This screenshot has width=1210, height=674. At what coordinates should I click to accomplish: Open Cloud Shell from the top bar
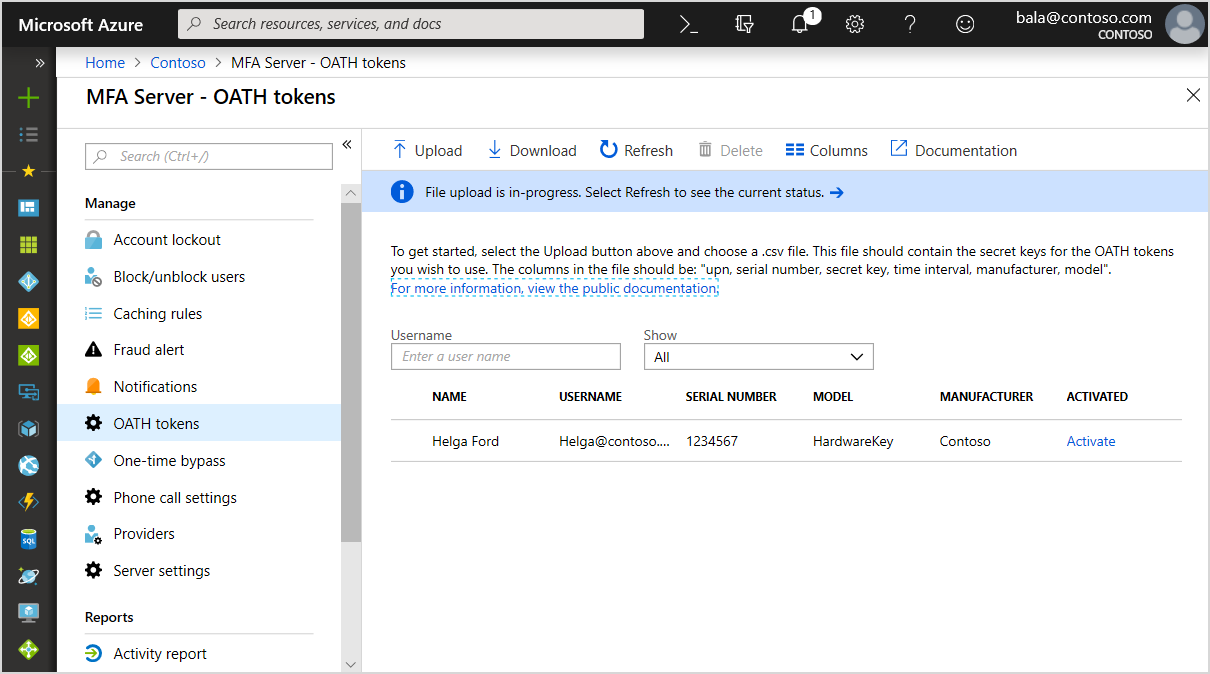689,24
